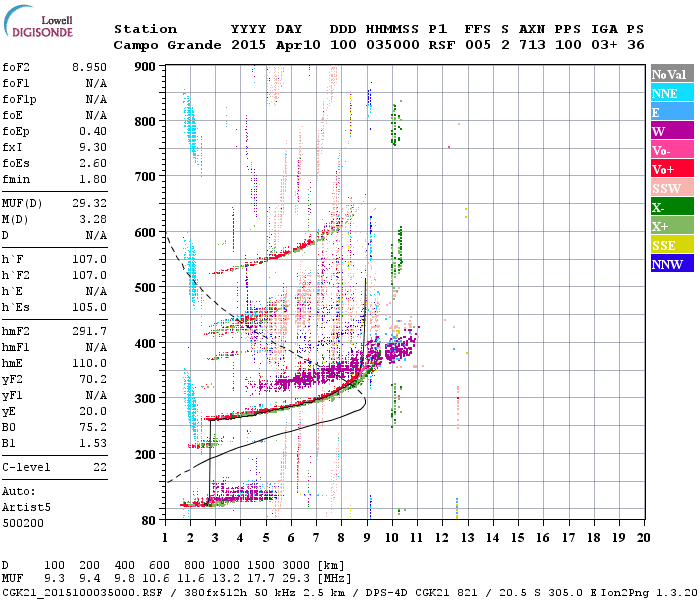This screenshot has height=600, width=700.
Task: Select the NoVal gray legend swatch
Action: 672,74
